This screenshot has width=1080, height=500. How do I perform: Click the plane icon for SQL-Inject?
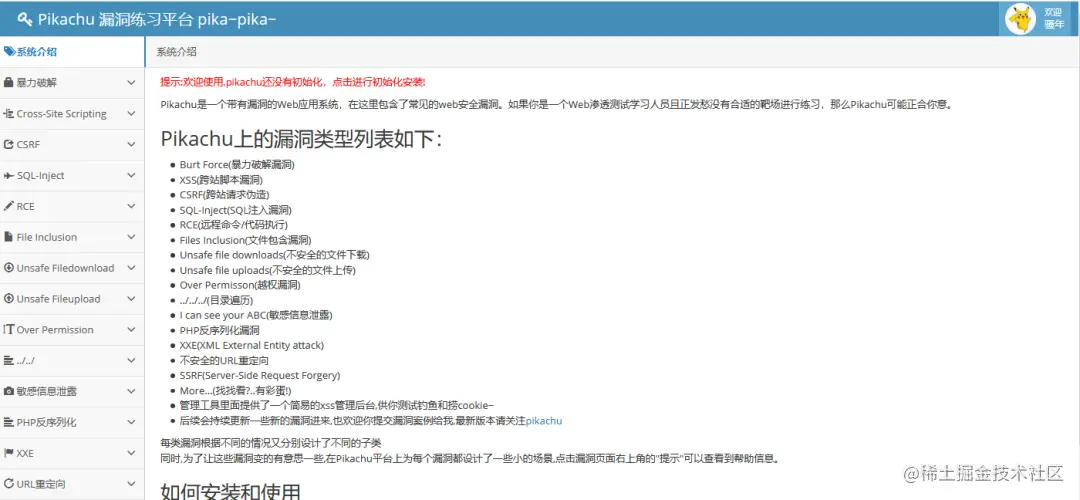(9, 176)
